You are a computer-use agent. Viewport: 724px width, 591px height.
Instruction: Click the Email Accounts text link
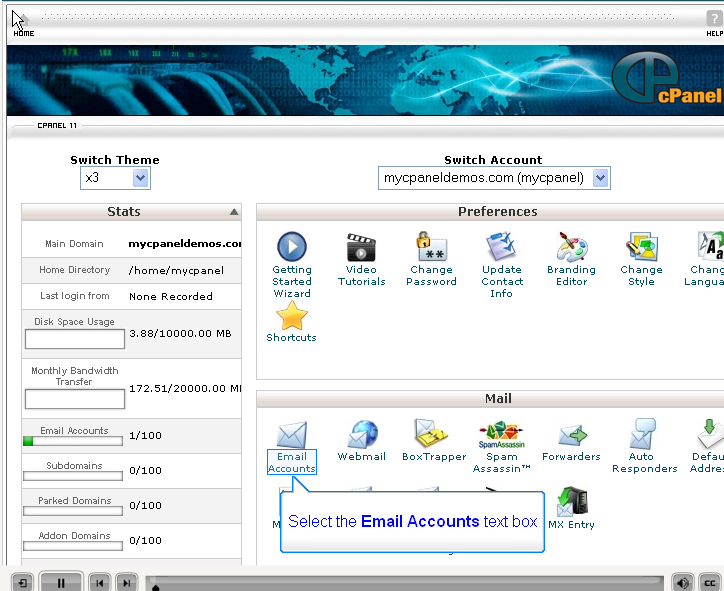pos(292,462)
